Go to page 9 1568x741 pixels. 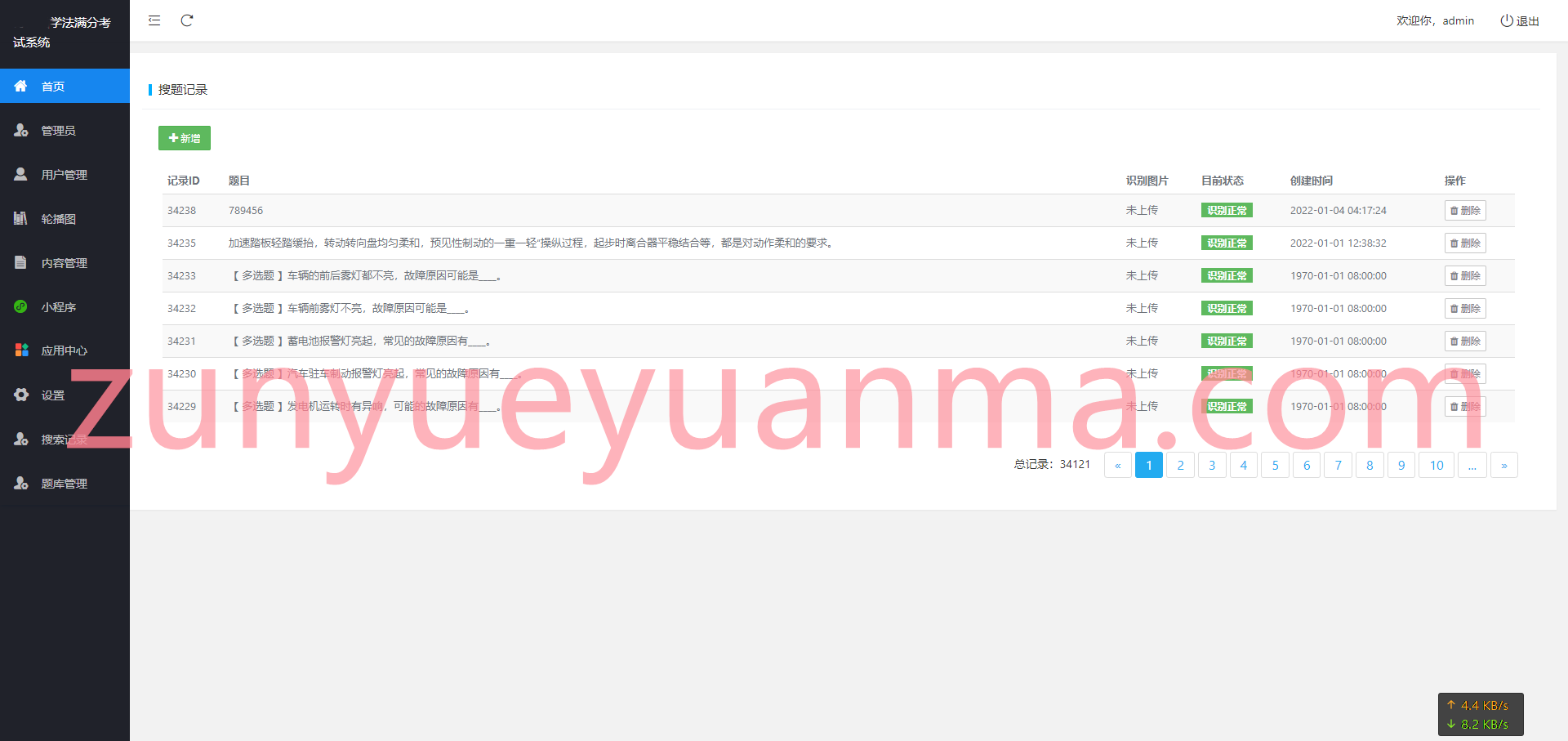pyautogui.click(x=1401, y=465)
